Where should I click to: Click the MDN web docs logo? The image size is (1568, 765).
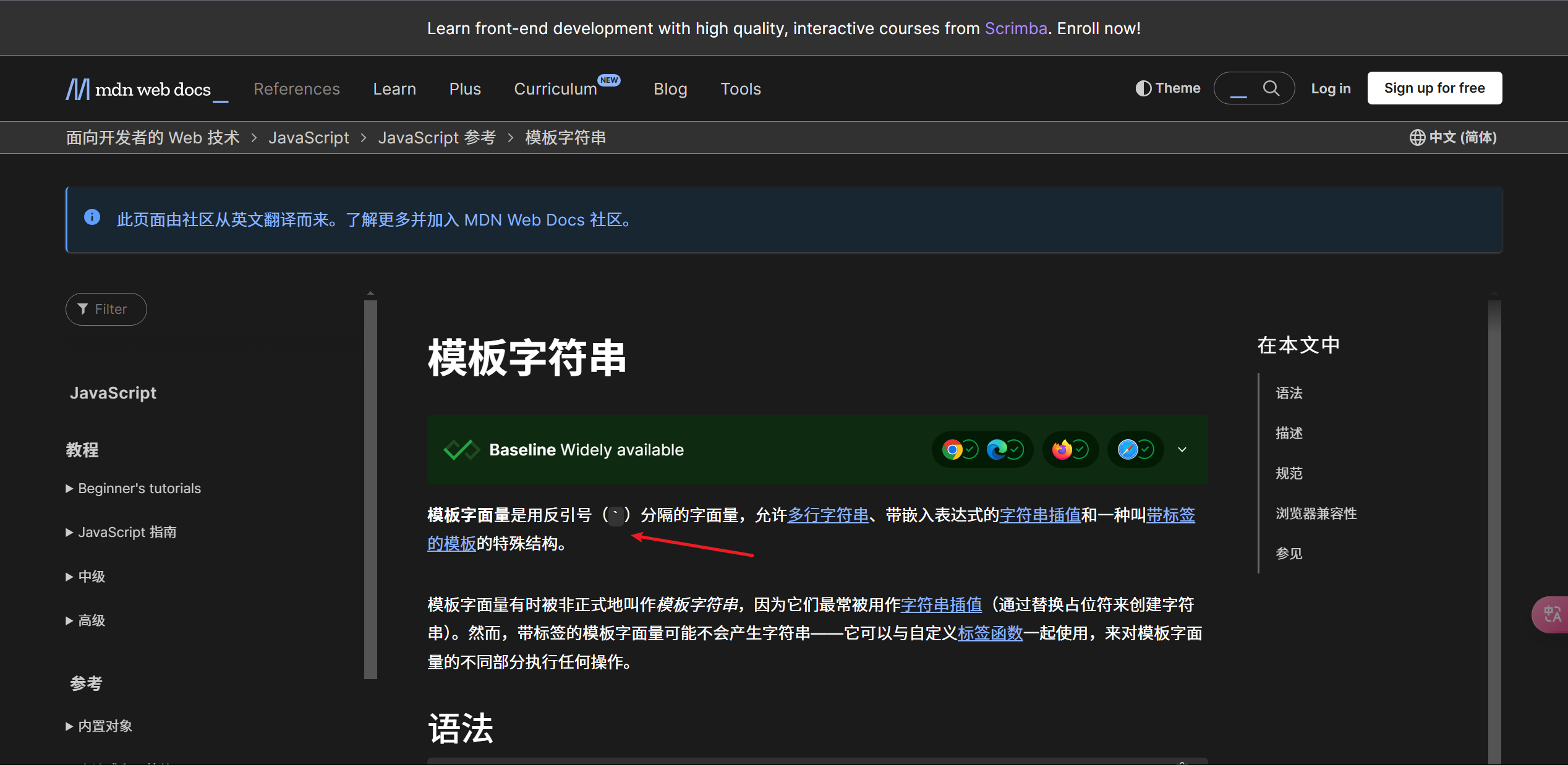click(147, 89)
